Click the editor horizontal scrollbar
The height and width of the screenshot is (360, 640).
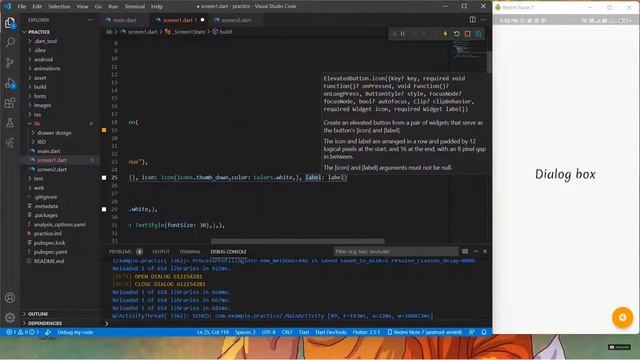298,241
